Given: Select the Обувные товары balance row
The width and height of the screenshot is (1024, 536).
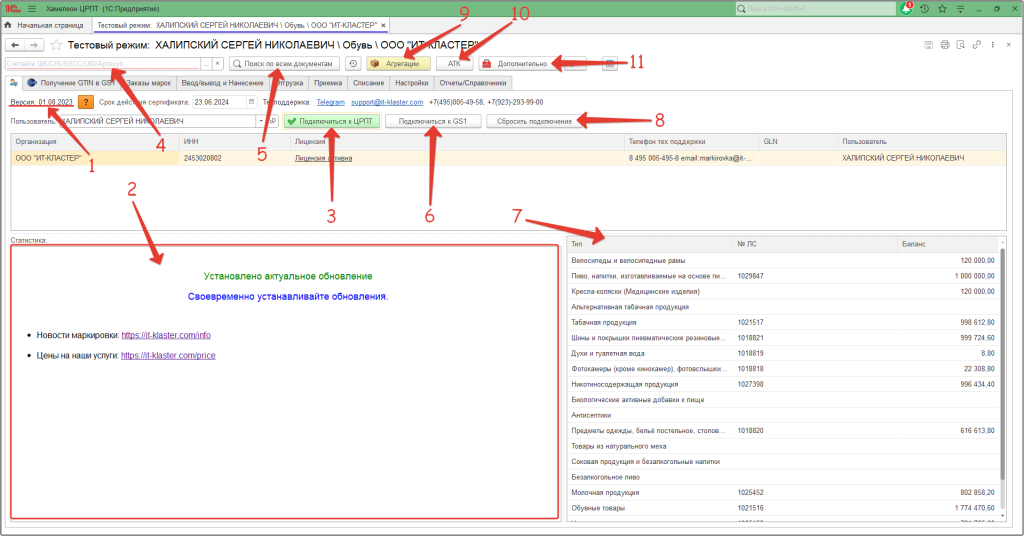Looking at the screenshot, I should pyautogui.click(x=782, y=508).
